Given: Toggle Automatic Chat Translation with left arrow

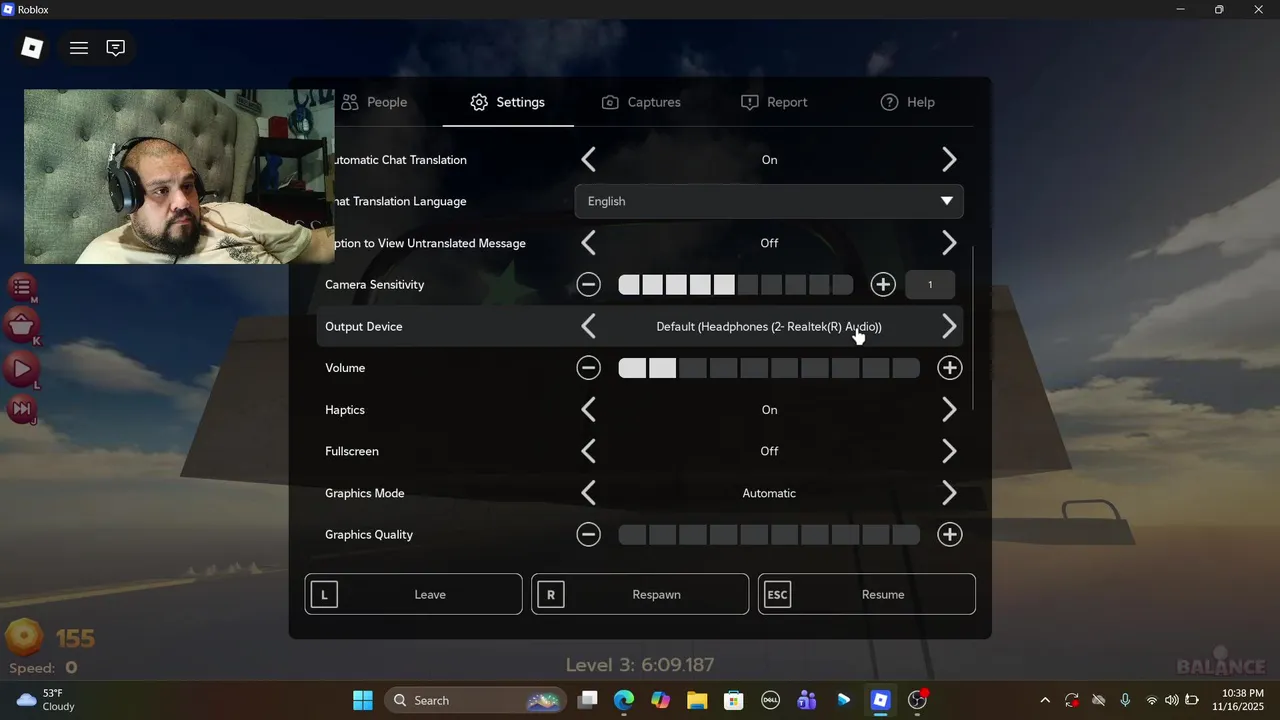Looking at the screenshot, I should (588, 160).
